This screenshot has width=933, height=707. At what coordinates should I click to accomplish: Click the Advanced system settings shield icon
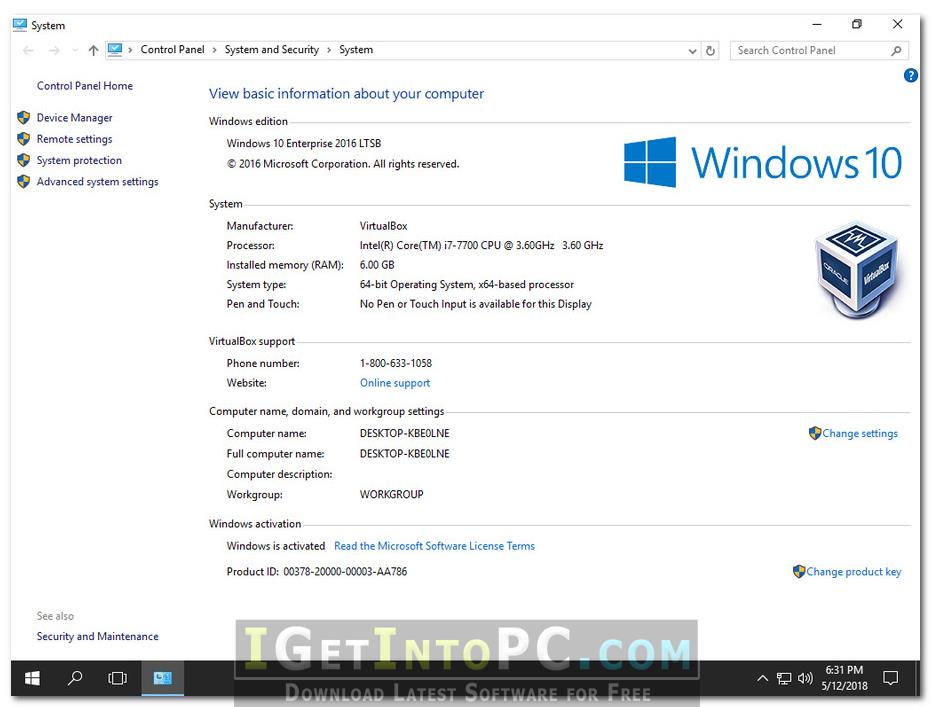[24, 182]
